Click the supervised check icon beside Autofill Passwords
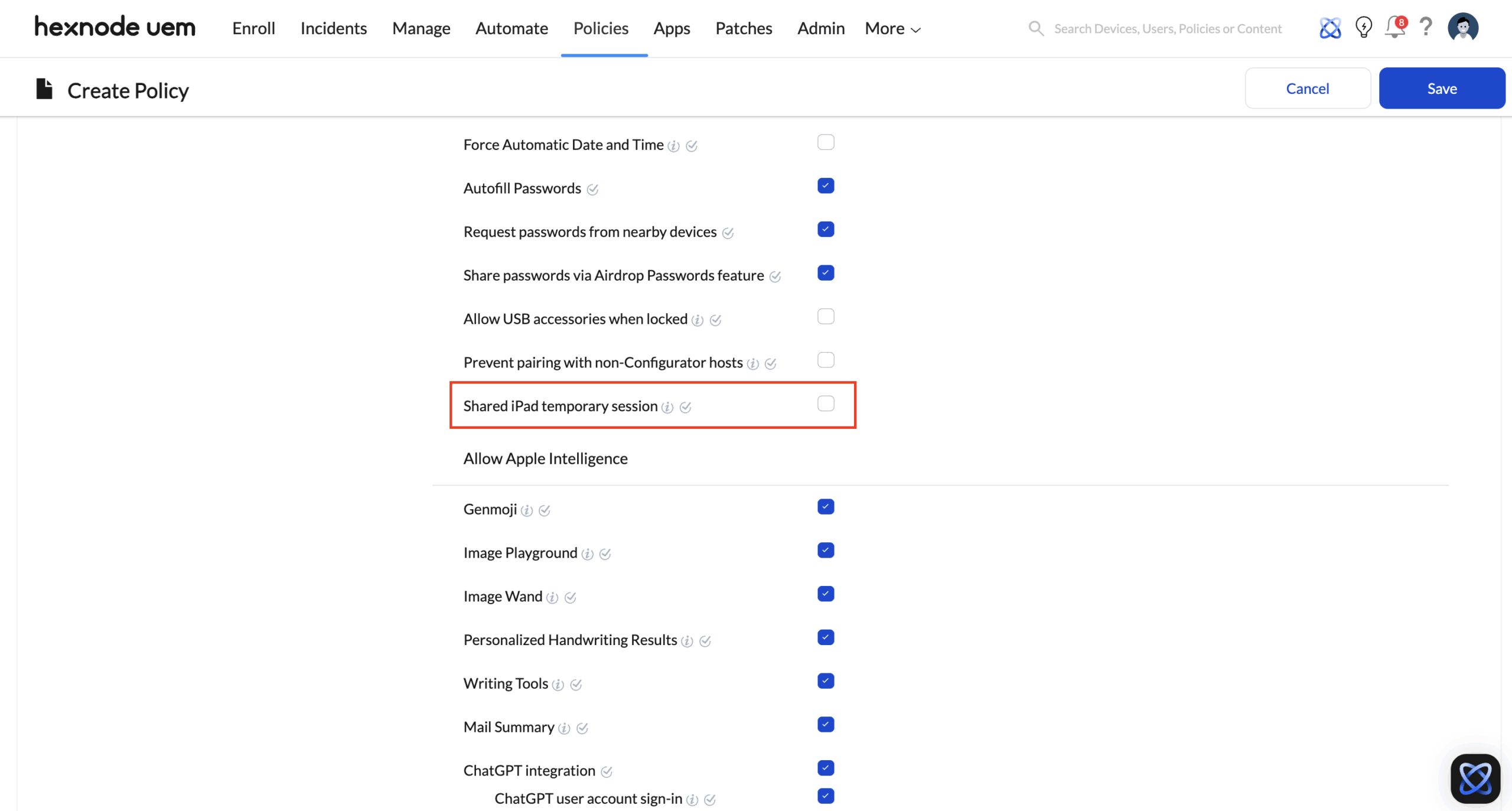Viewport: 1512px width, 811px height. [592, 190]
